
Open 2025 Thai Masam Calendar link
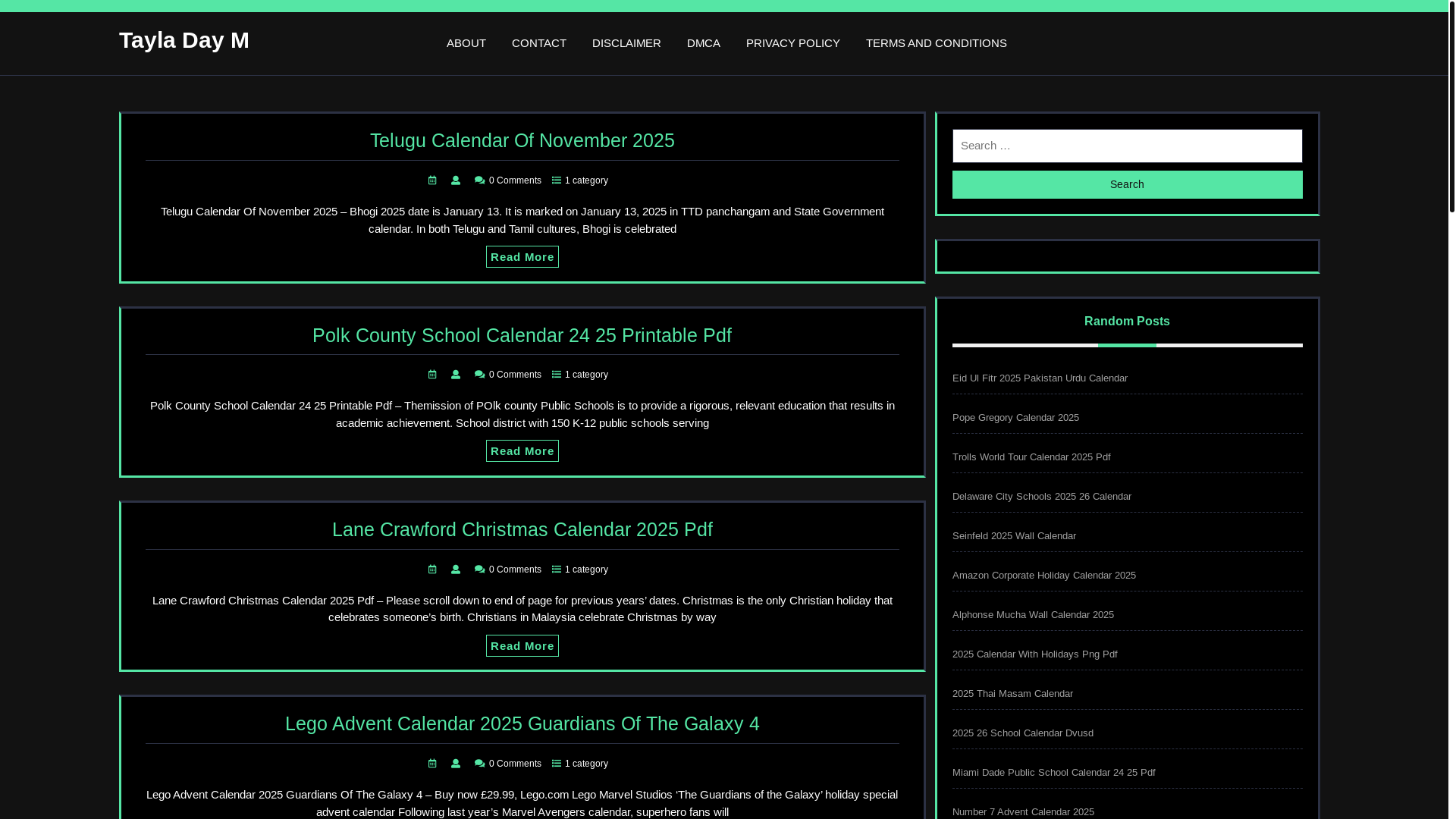click(x=1012, y=694)
